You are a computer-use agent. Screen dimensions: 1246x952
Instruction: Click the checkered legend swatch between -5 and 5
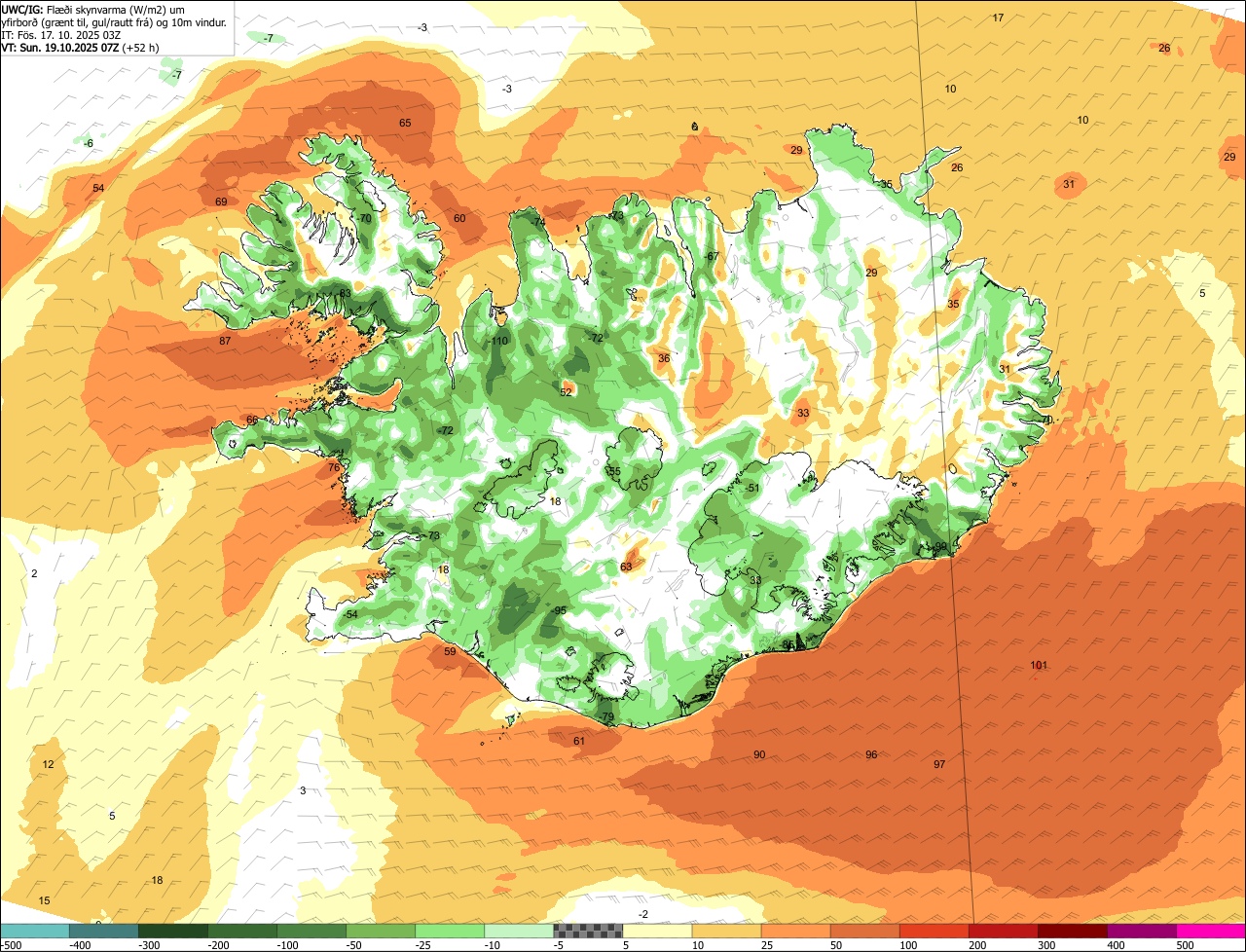pyautogui.click(x=588, y=931)
